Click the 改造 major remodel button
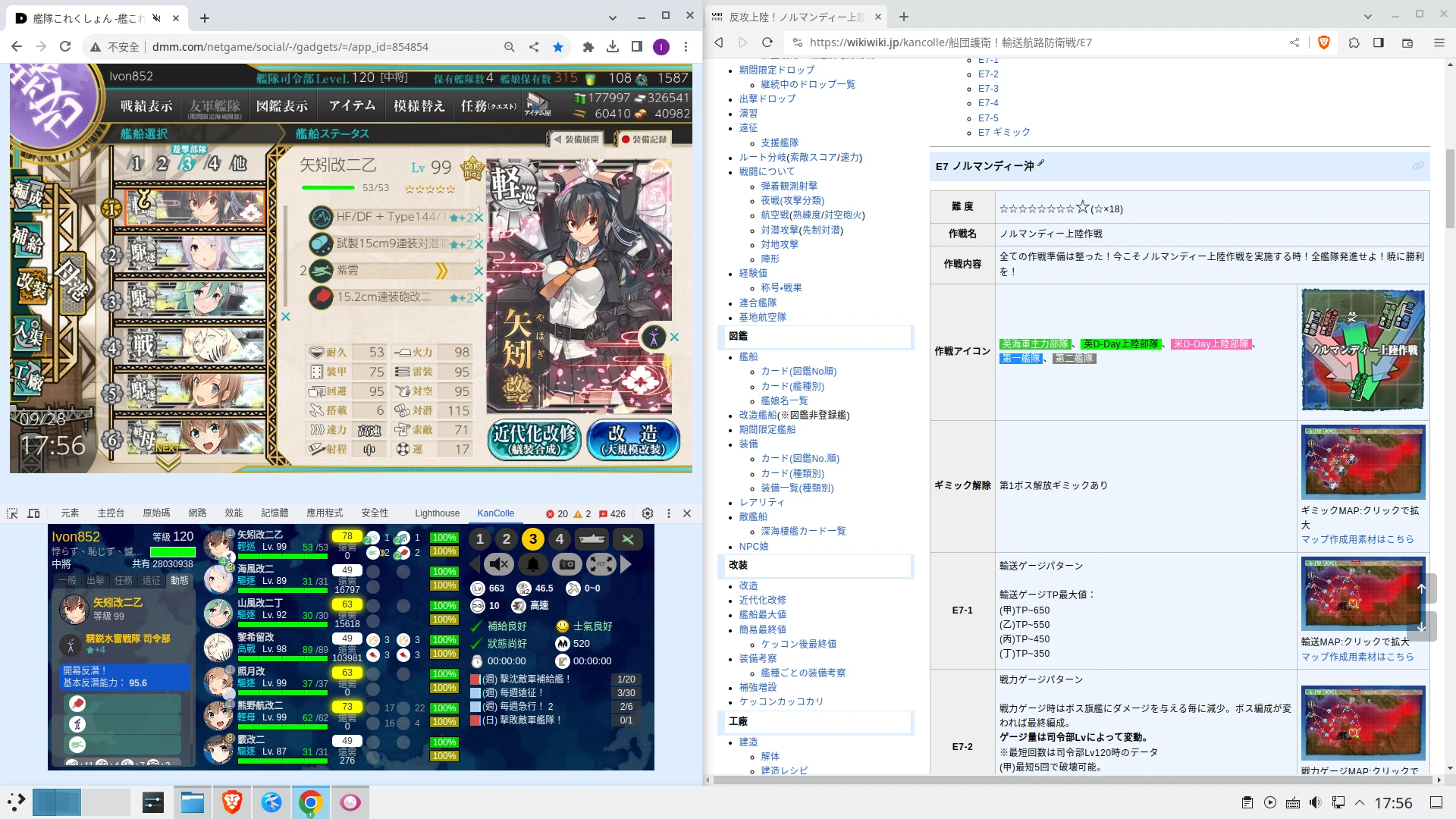This screenshot has width=1456, height=819. pos(633,440)
